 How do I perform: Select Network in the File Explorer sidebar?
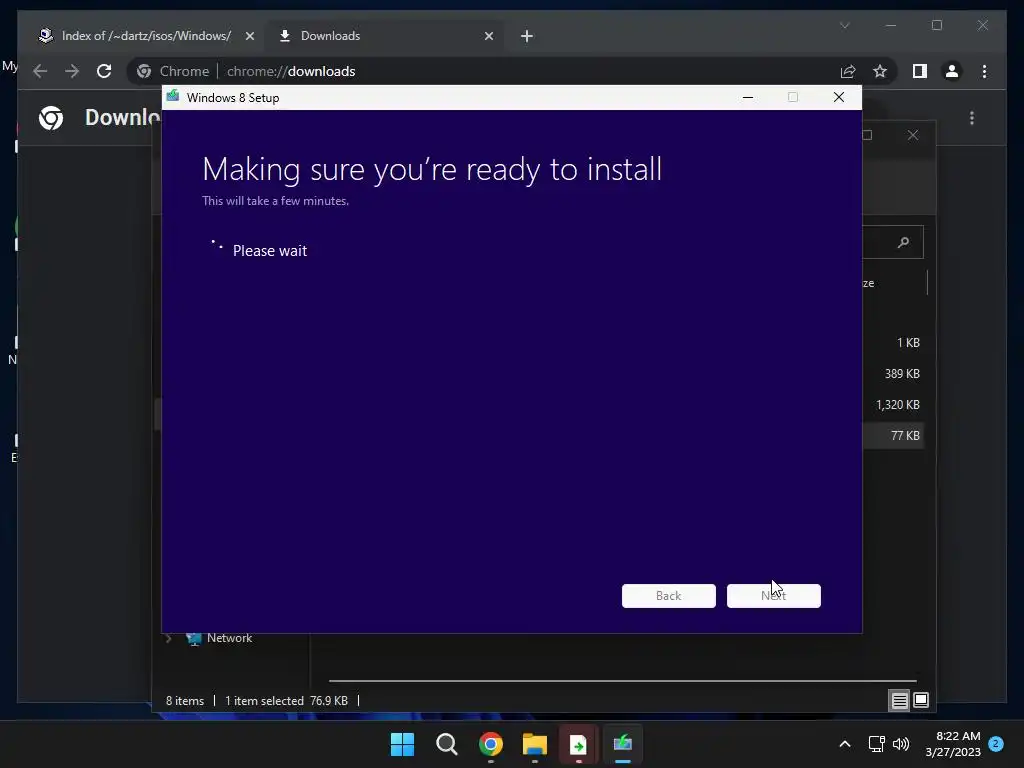click(x=229, y=638)
